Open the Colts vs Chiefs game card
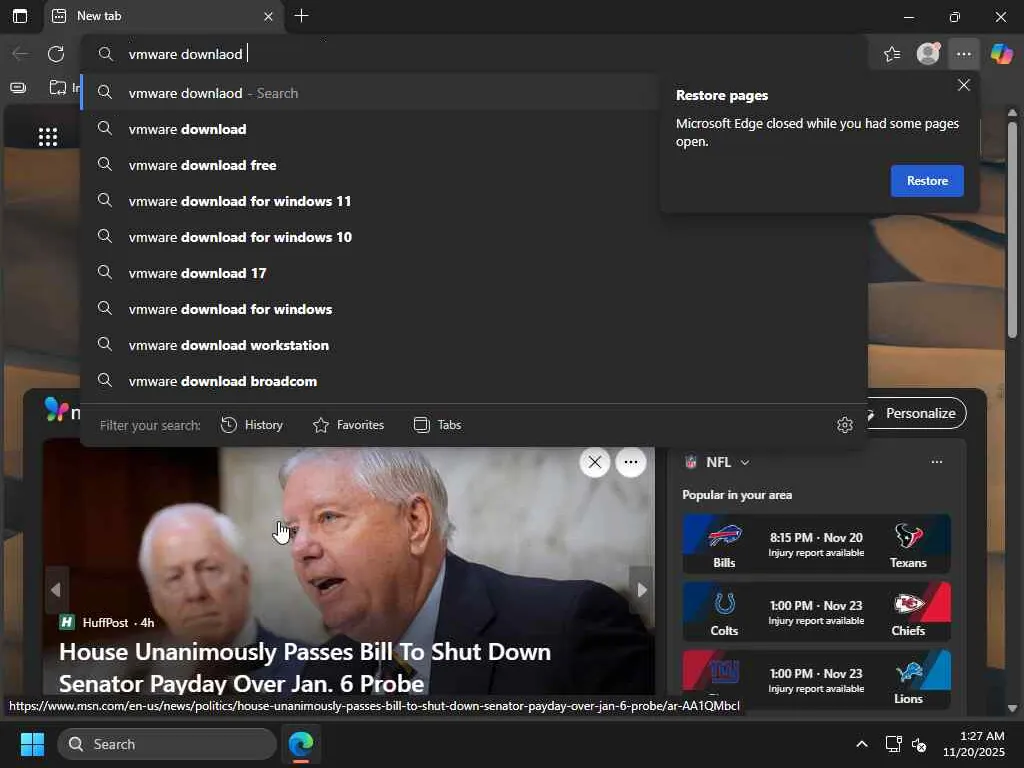 [x=816, y=612]
